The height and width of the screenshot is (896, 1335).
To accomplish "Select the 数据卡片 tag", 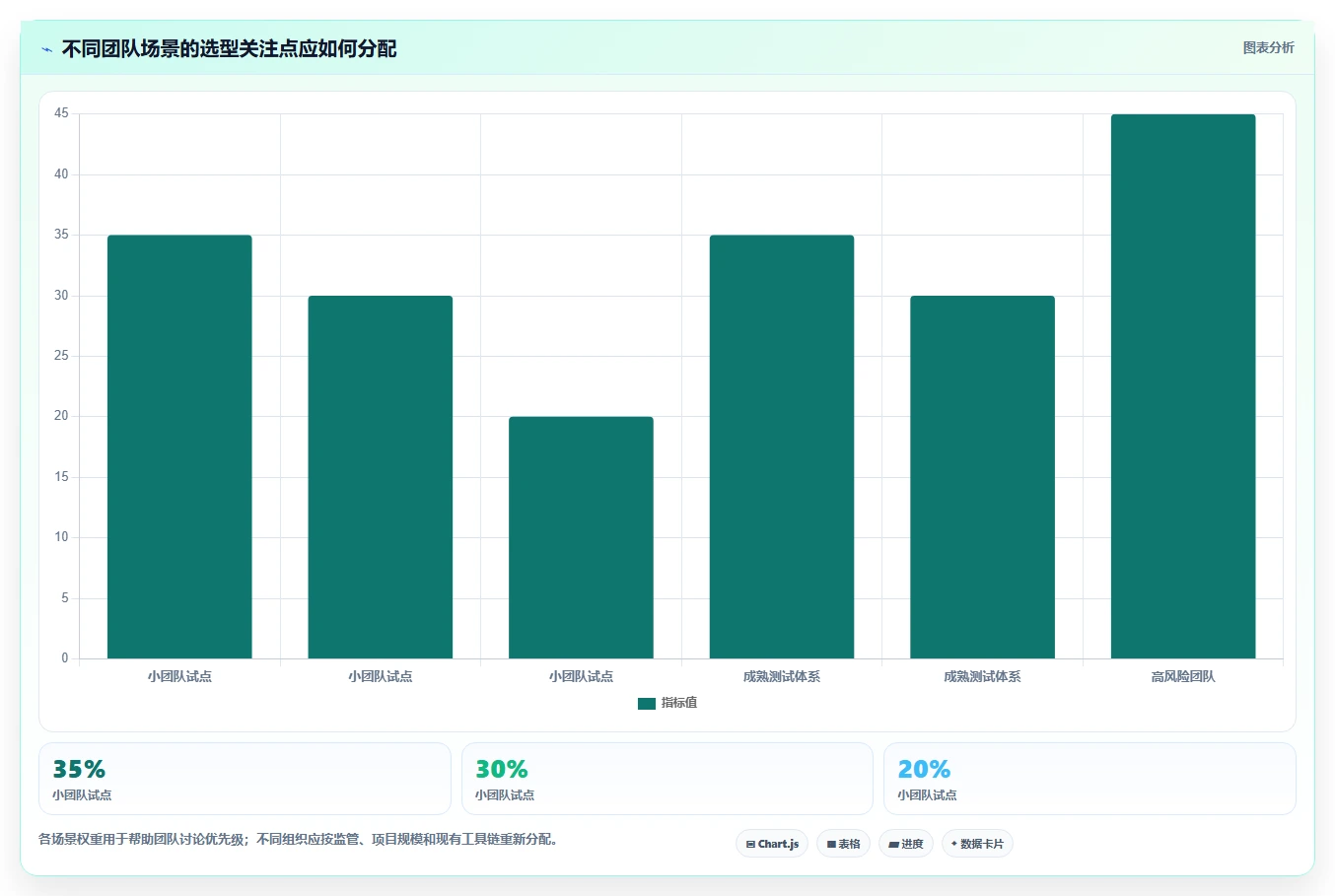I will point(977,844).
